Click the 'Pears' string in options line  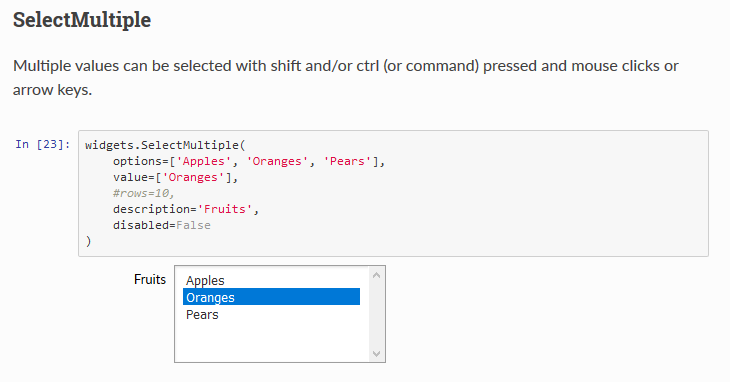(x=347, y=161)
